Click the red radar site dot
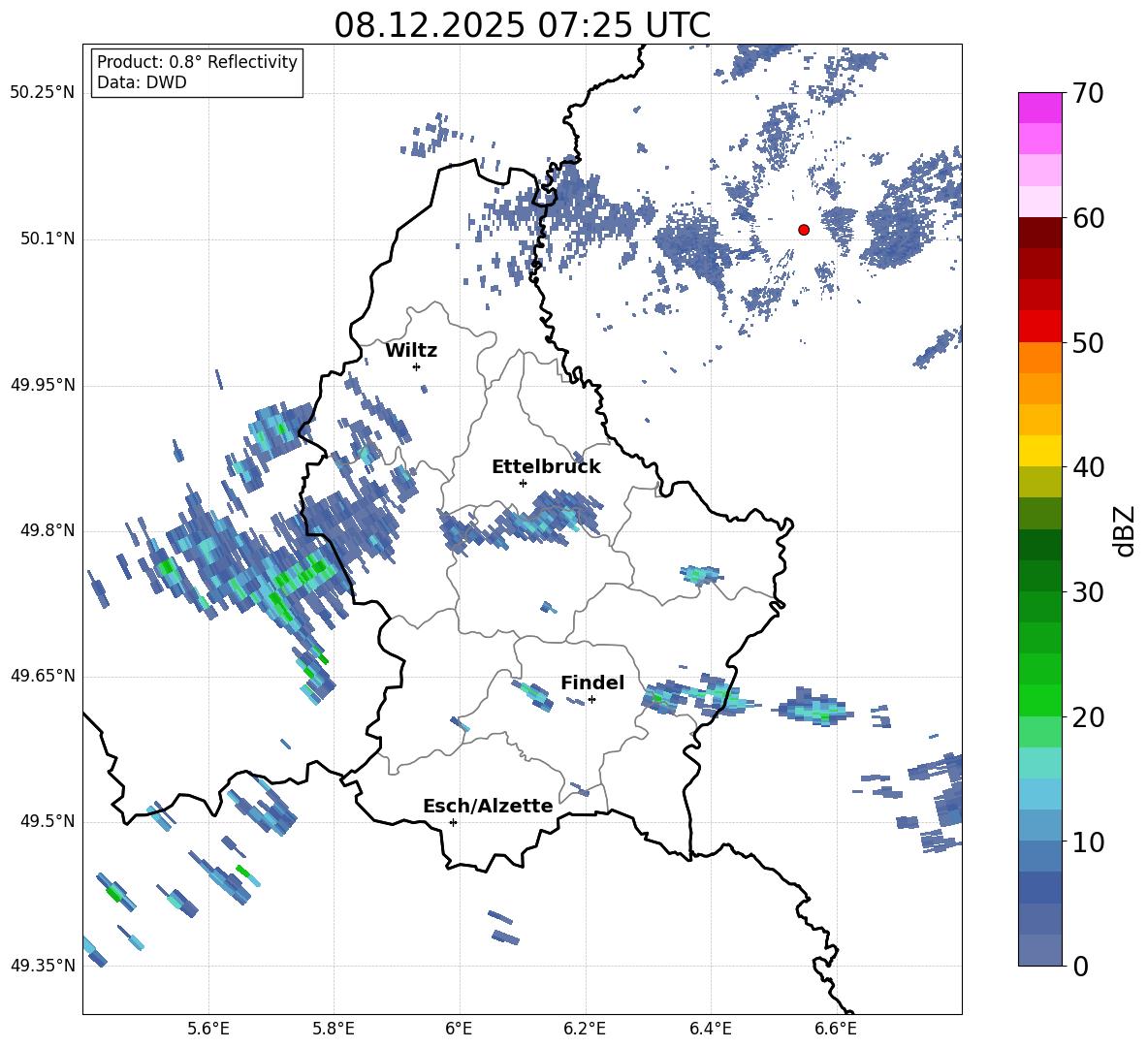The width and height of the screenshot is (1148, 1048). [x=803, y=230]
